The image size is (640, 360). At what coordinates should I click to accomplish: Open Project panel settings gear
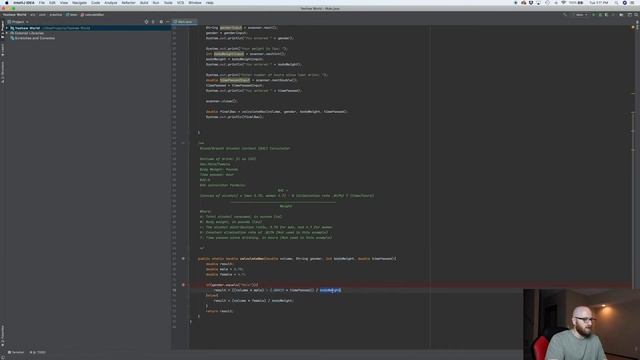161,22
